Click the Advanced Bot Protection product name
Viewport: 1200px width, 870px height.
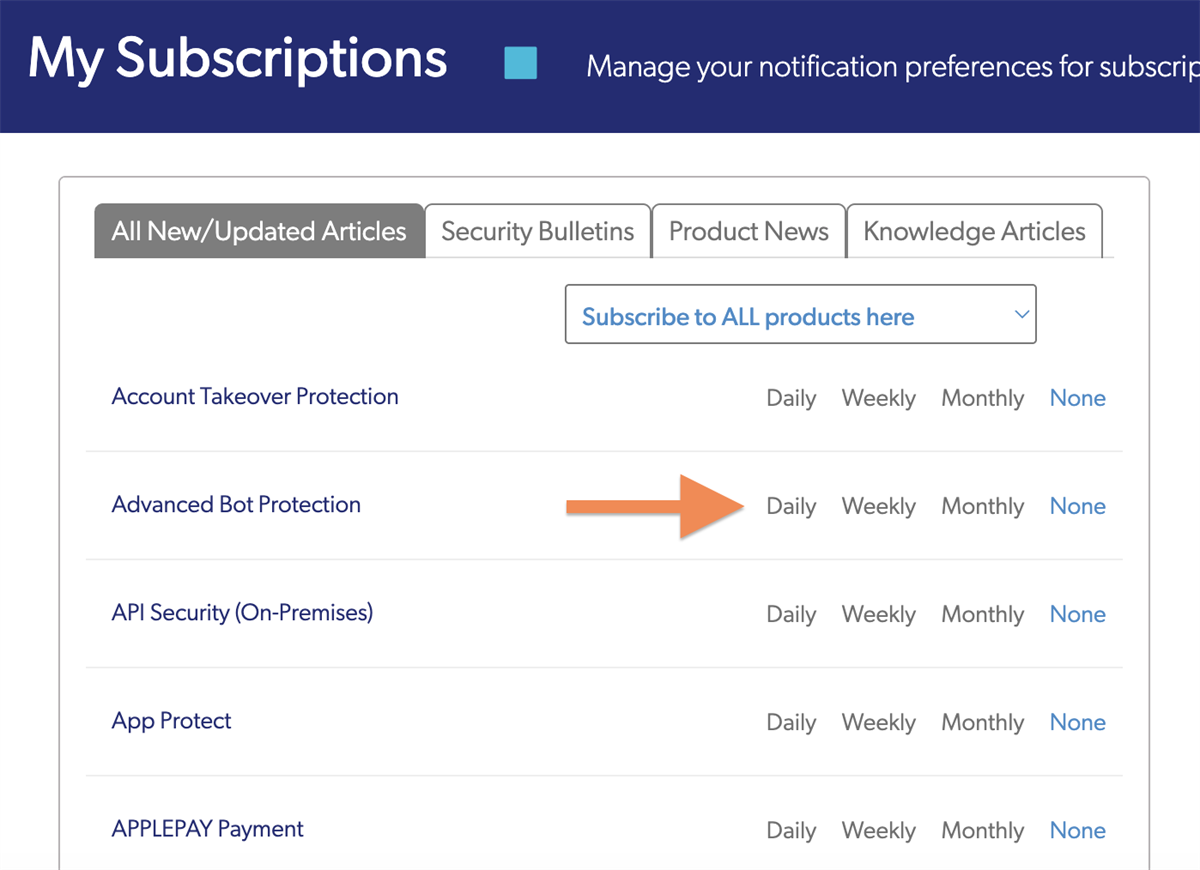click(236, 504)
